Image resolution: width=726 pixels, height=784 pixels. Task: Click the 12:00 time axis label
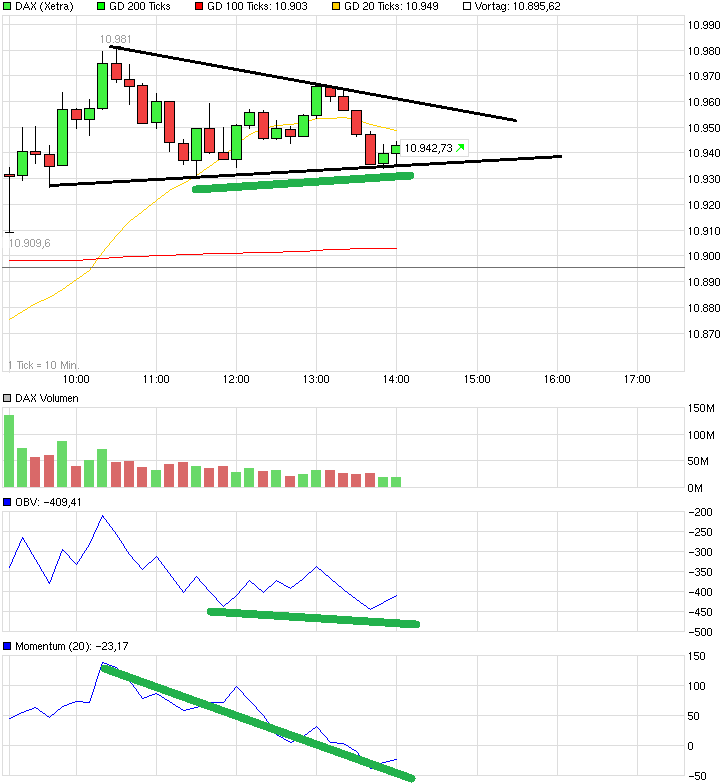point(236,379)
